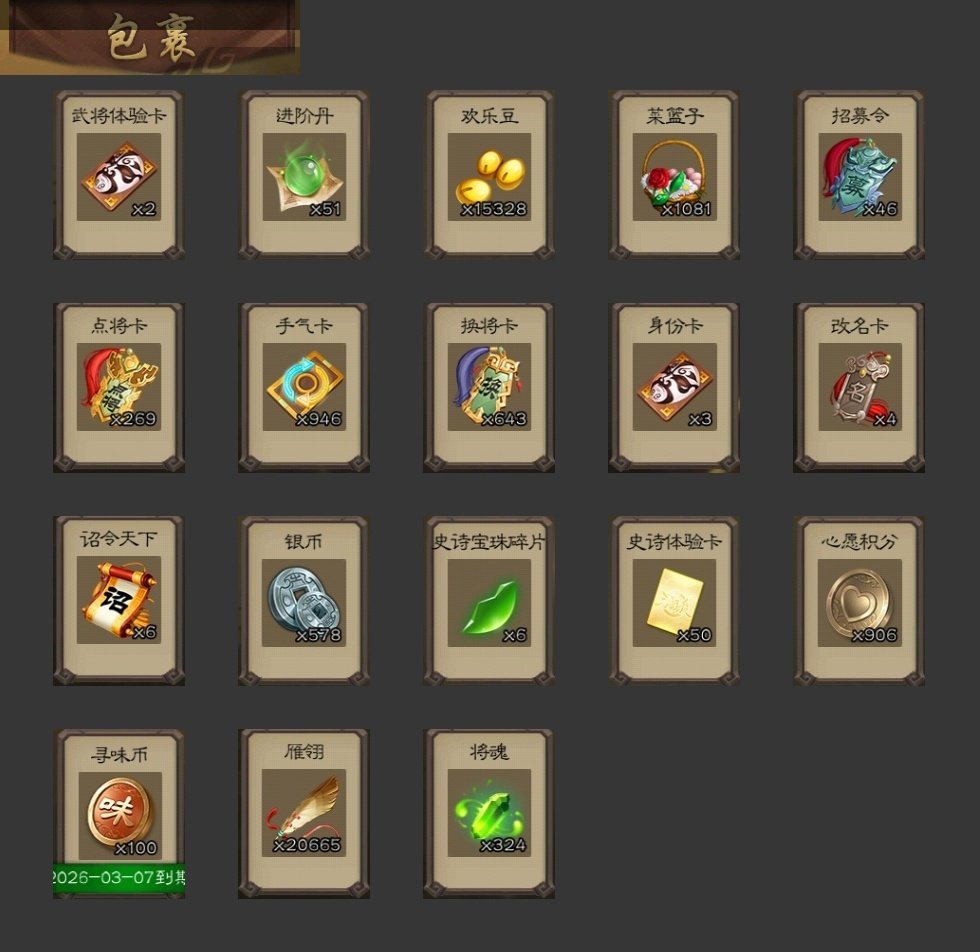Image resolution: width=980 pixels, height=952 pixels.
Task: Select the 点将卡 item with red tassel
Action: (119, 388)
